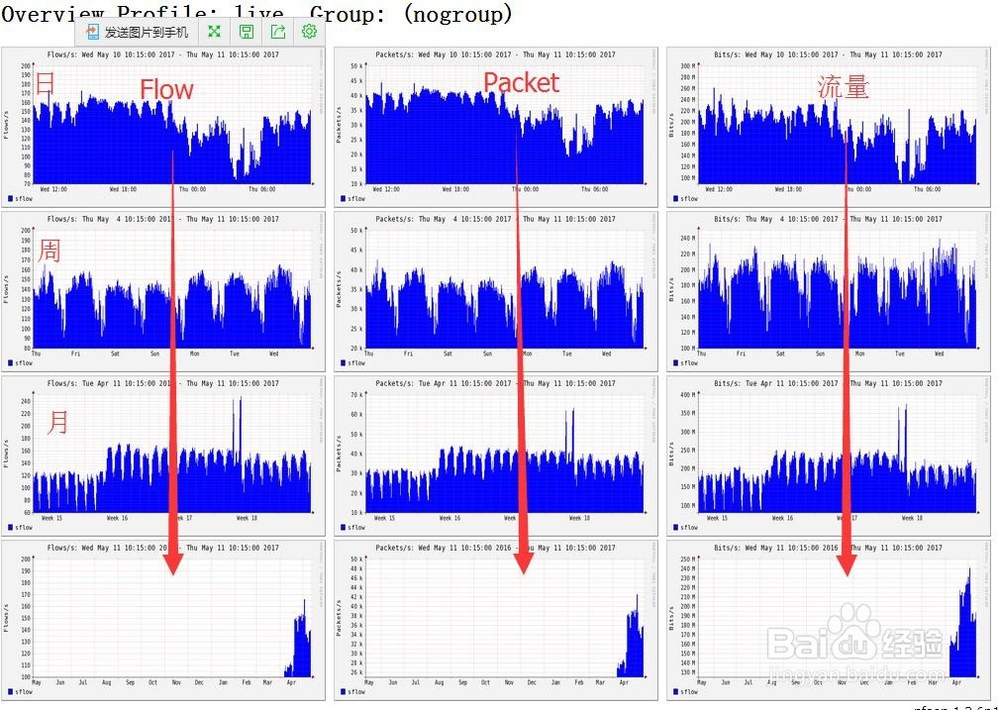Click sflow legend swatch on weekly Bits/s graph
The height and width of the screenshot is (710, 1000).
coord(676,363)
